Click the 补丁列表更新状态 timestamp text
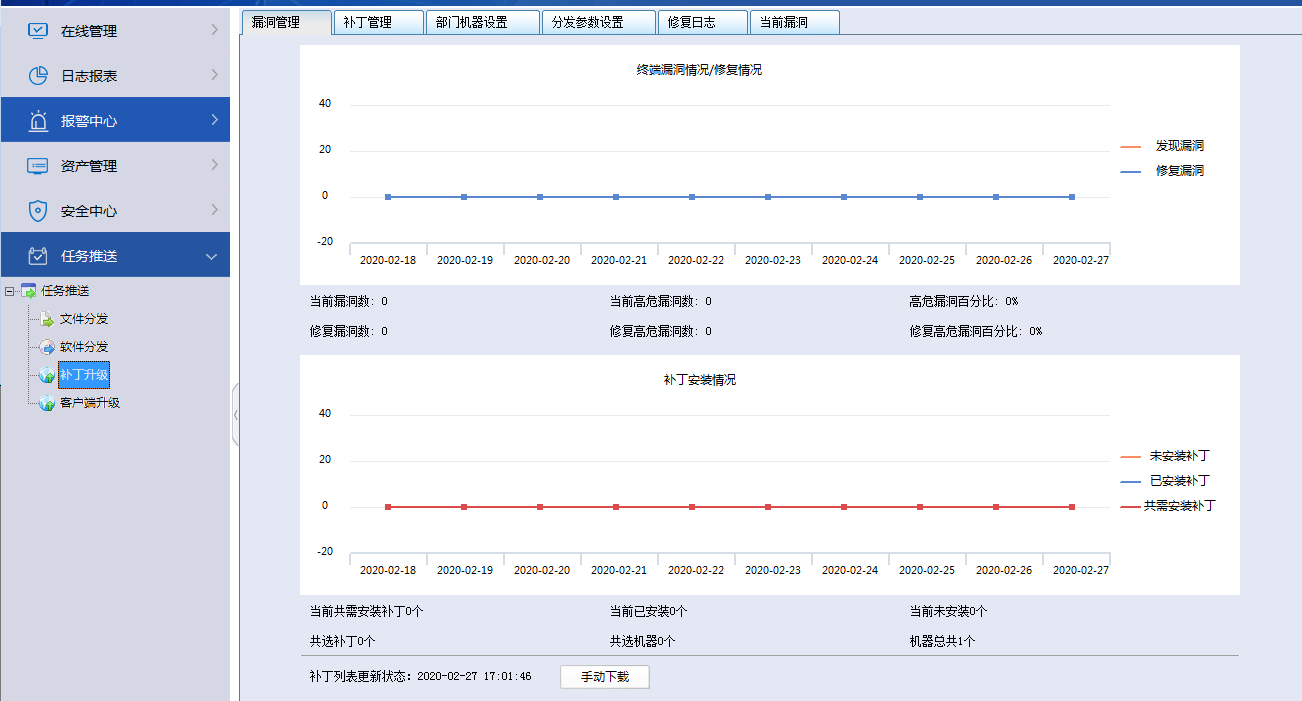 click(421, 677)
